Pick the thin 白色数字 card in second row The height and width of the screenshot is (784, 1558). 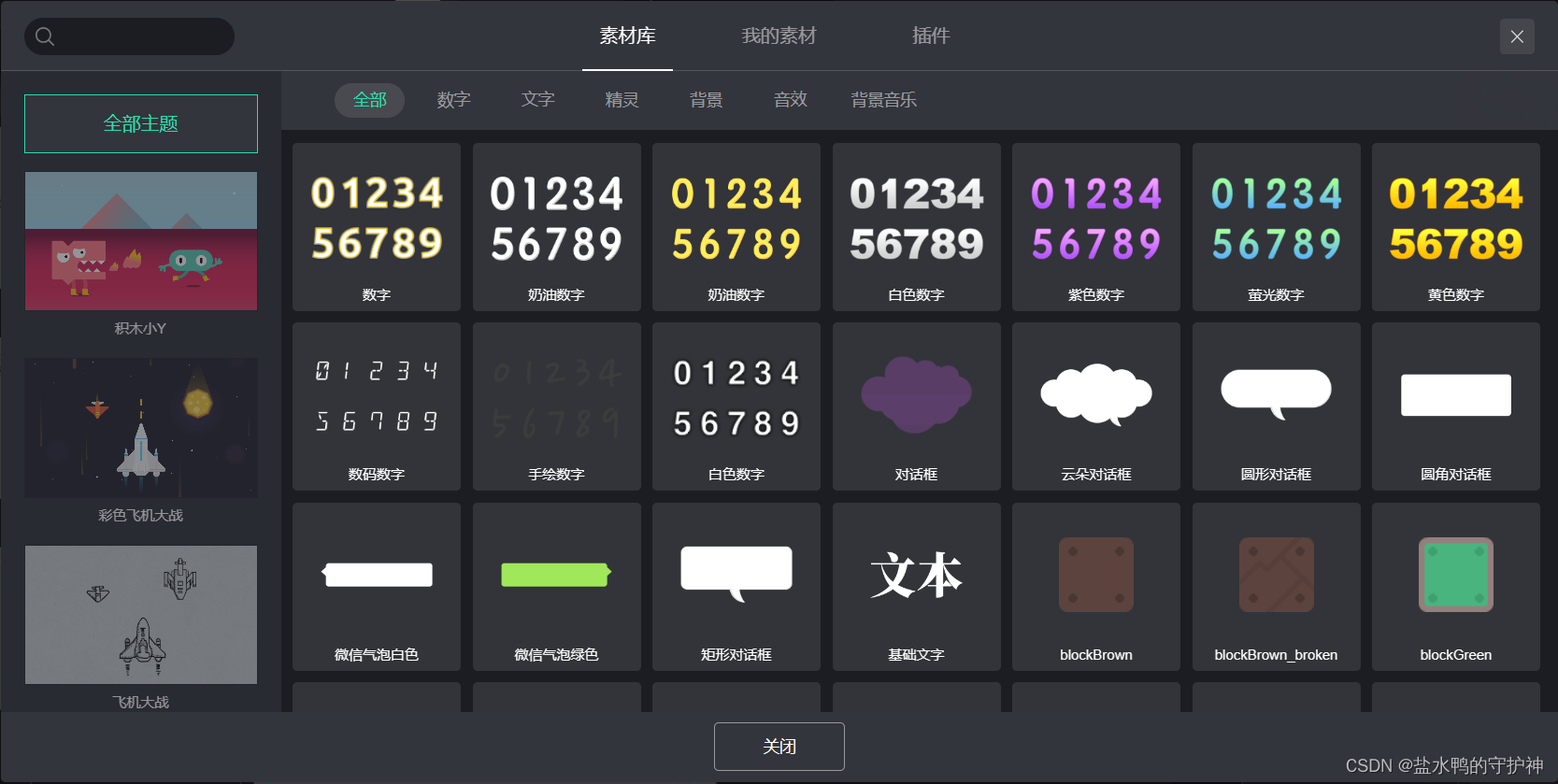(x=736, y=406)
